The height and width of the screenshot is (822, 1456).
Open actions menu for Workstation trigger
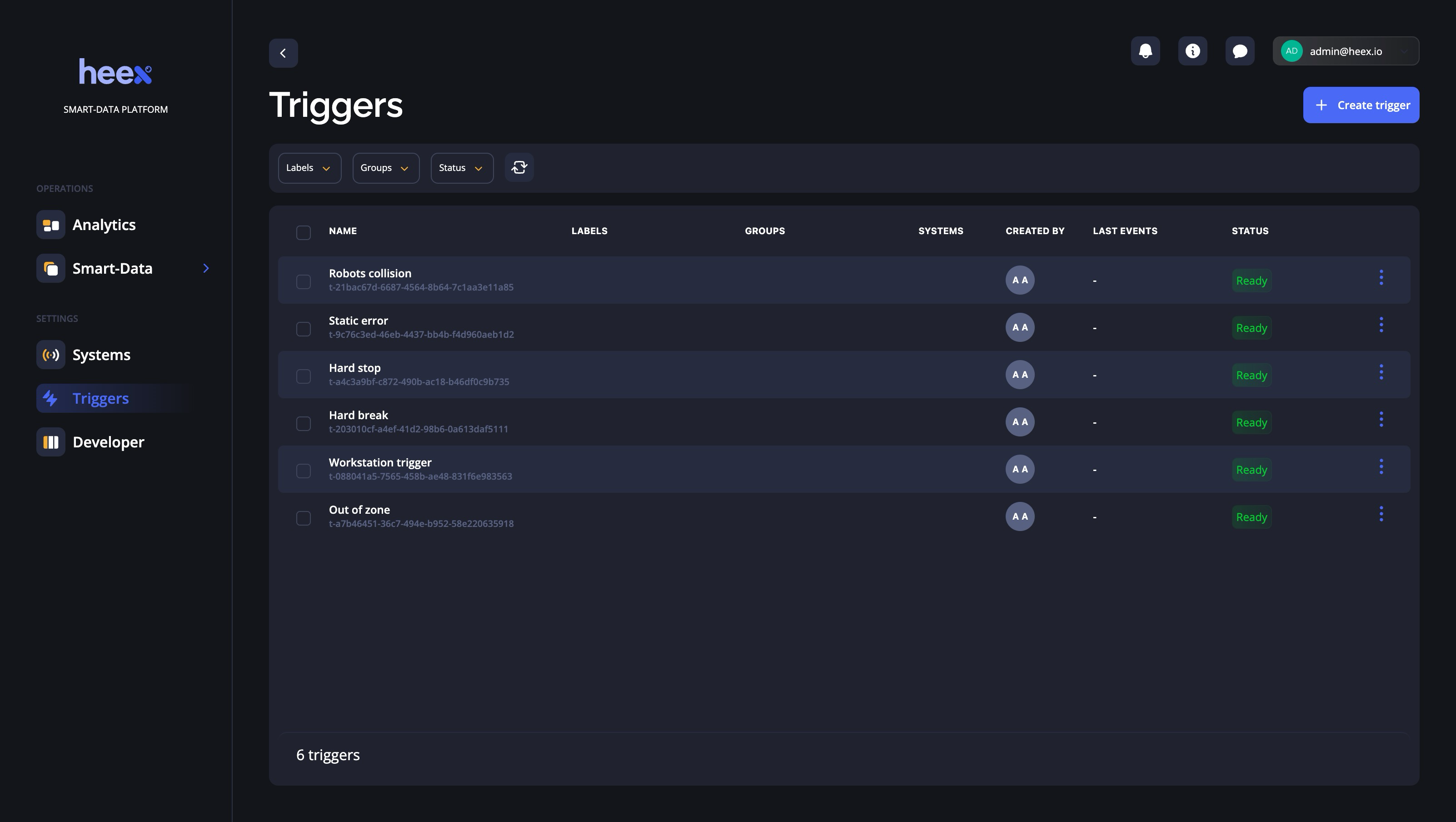coord(1381,467)
